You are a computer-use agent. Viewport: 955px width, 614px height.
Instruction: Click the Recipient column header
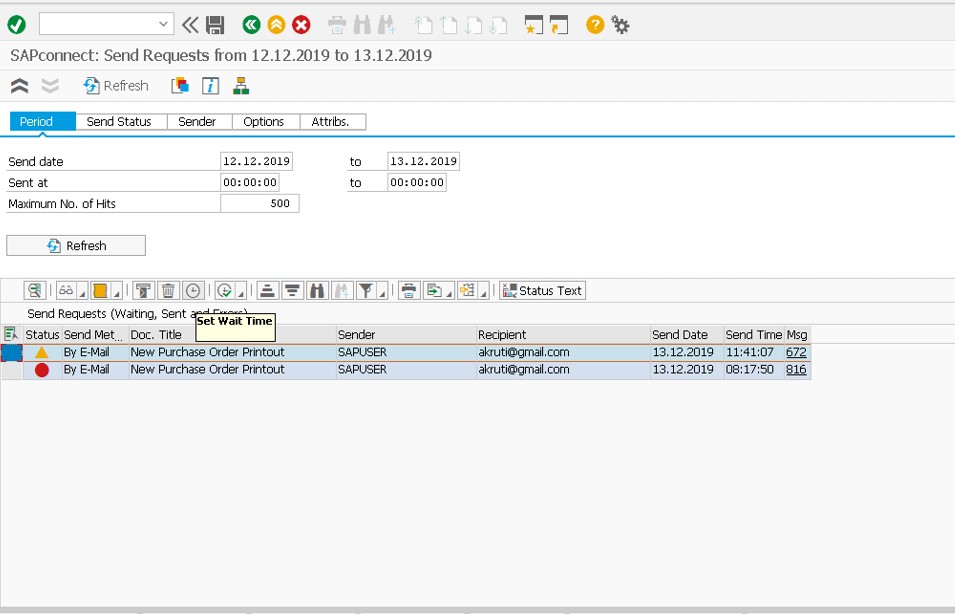tap(563, 334)
